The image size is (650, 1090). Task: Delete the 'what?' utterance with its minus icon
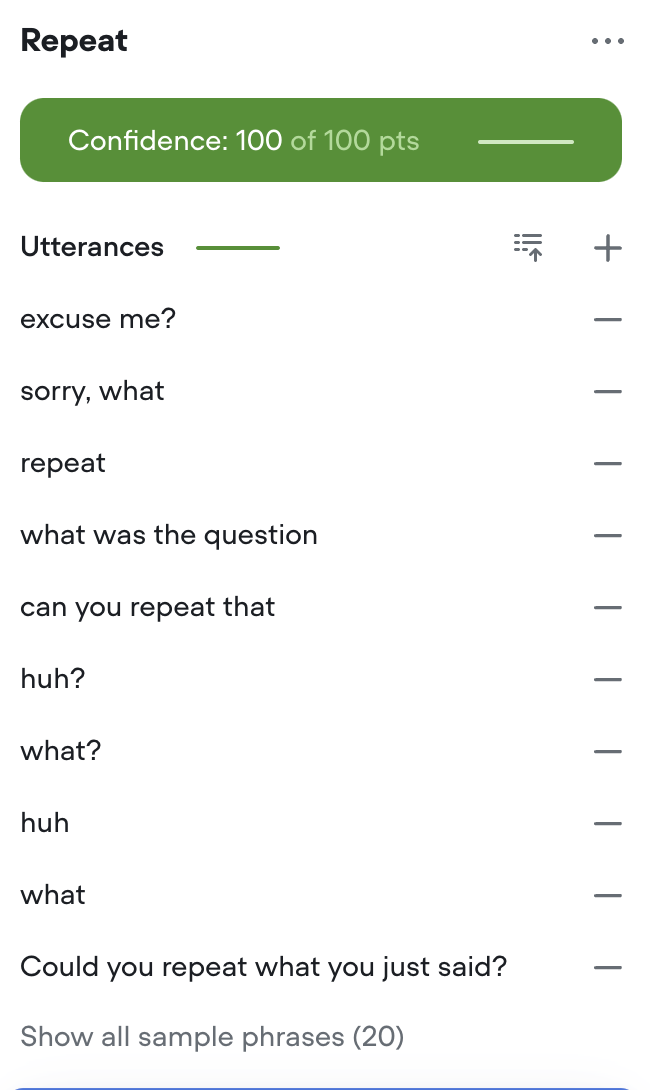tap(608, 751)
